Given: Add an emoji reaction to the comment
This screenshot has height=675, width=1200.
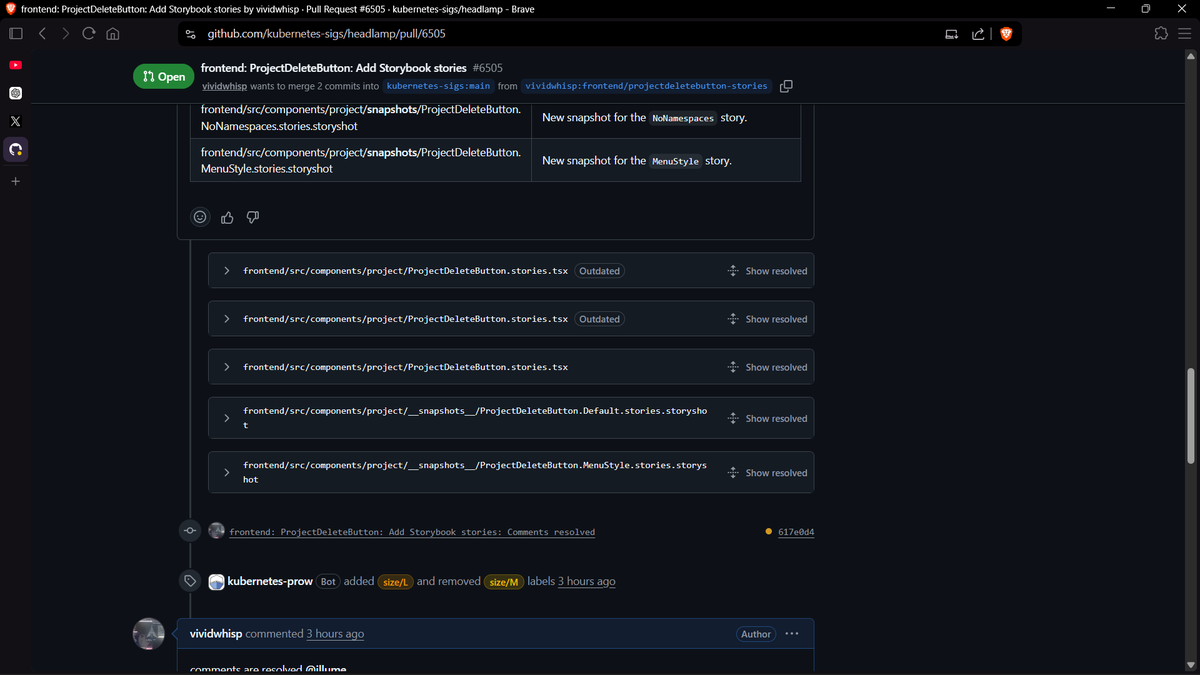Looking at the screenshot, I should tap(200, 217).
